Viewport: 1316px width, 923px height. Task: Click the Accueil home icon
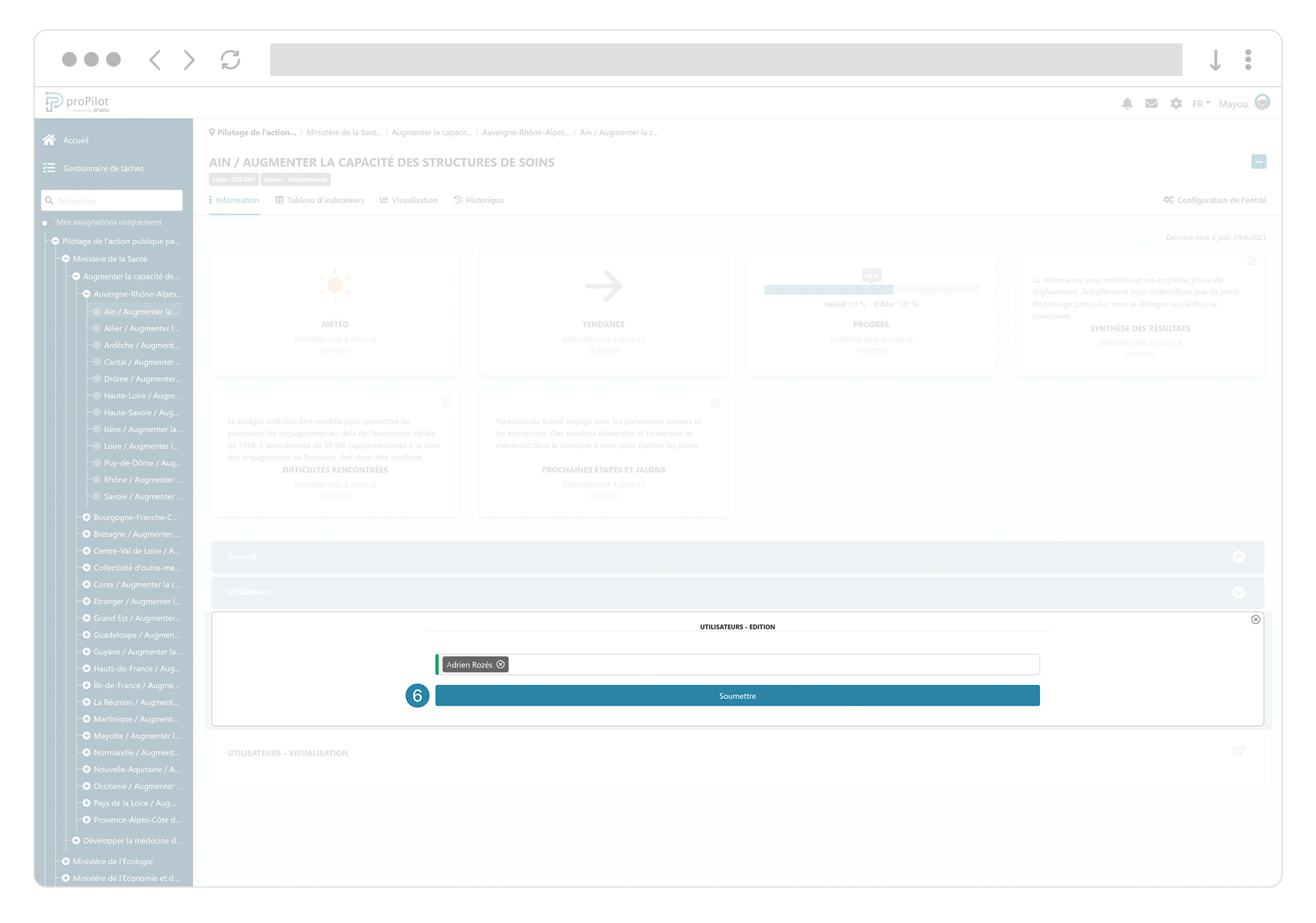tap(49, 139)
